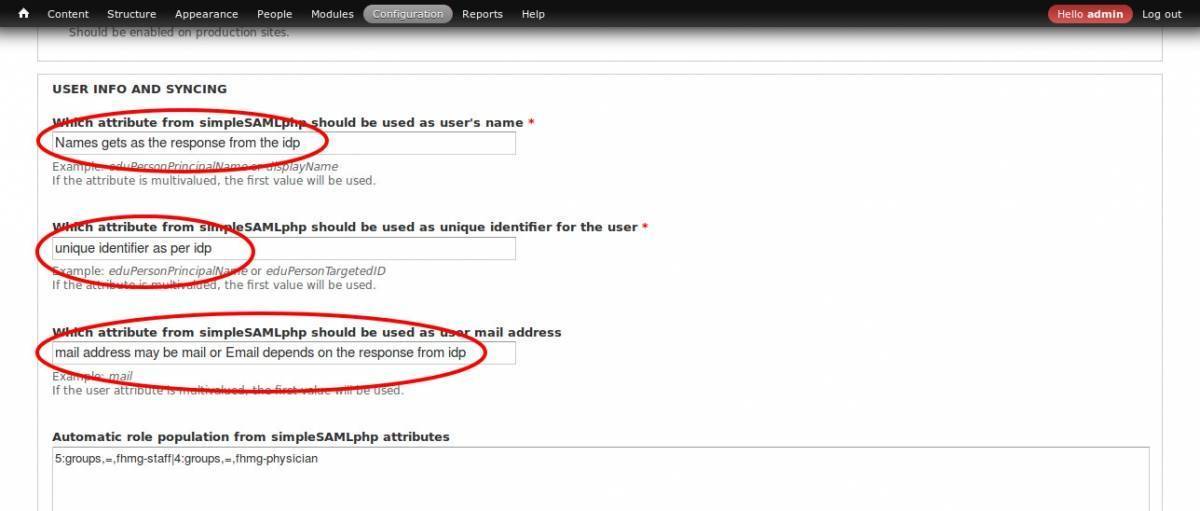
Task: Click the "used as user's name" label
Action: click(288, 122)
